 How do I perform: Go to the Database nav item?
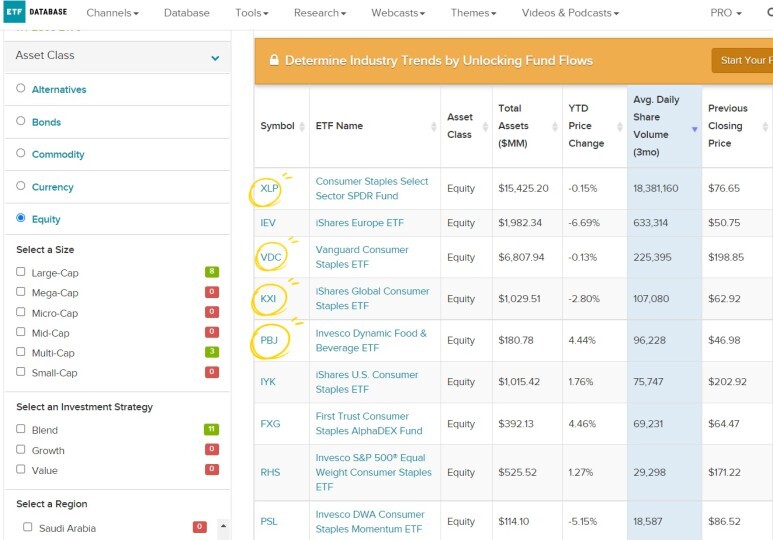pos(187,13)
